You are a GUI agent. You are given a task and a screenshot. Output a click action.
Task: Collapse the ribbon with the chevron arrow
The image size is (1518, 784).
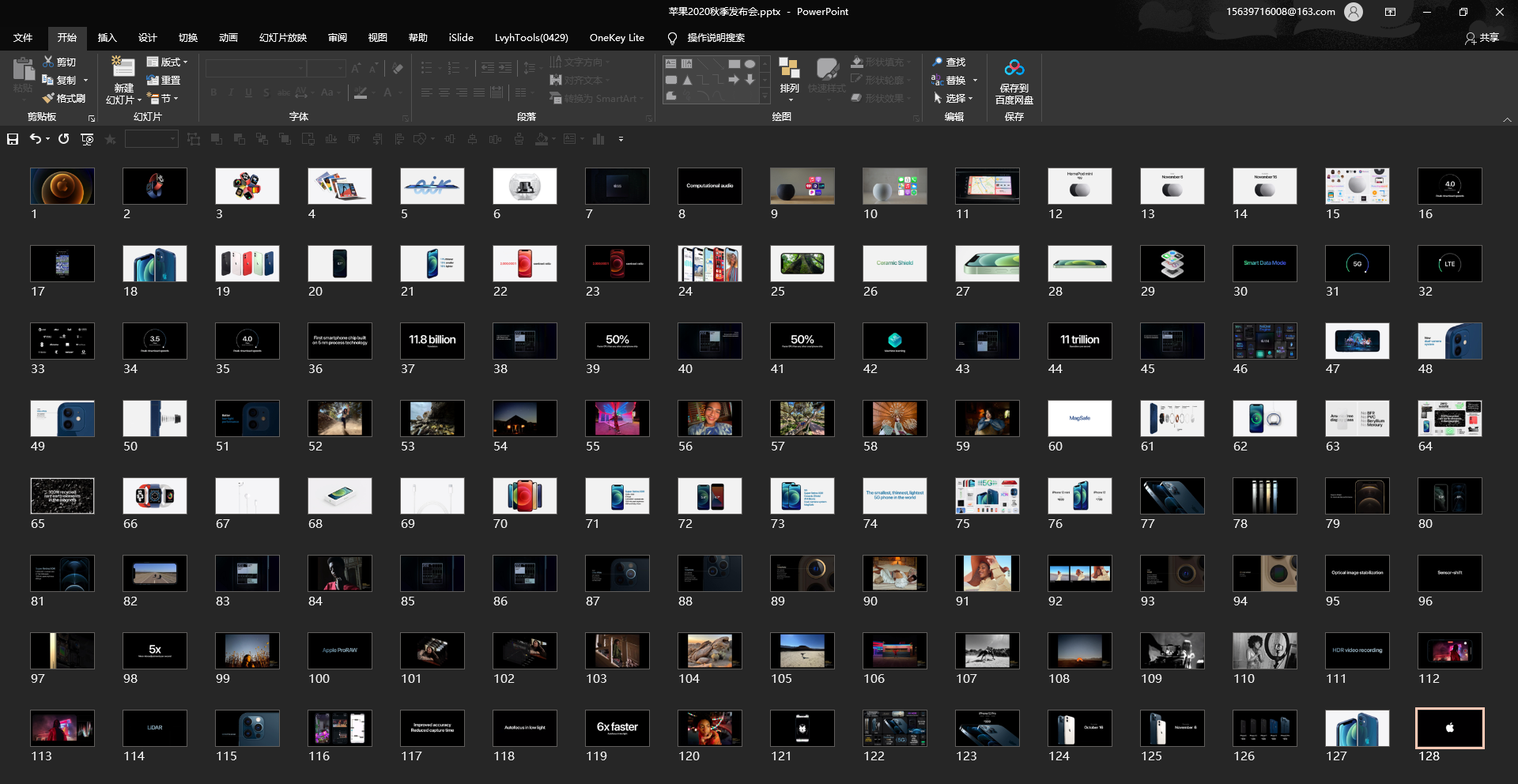pyautogui.click(x=1507, y=119)
